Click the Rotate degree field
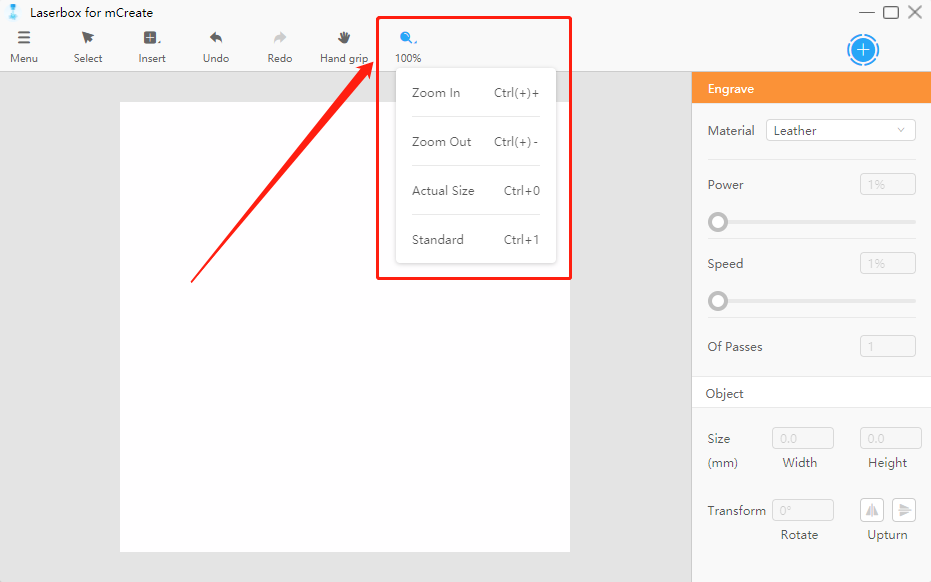Screen dimensions: 931x582 [x=803, y=510]
